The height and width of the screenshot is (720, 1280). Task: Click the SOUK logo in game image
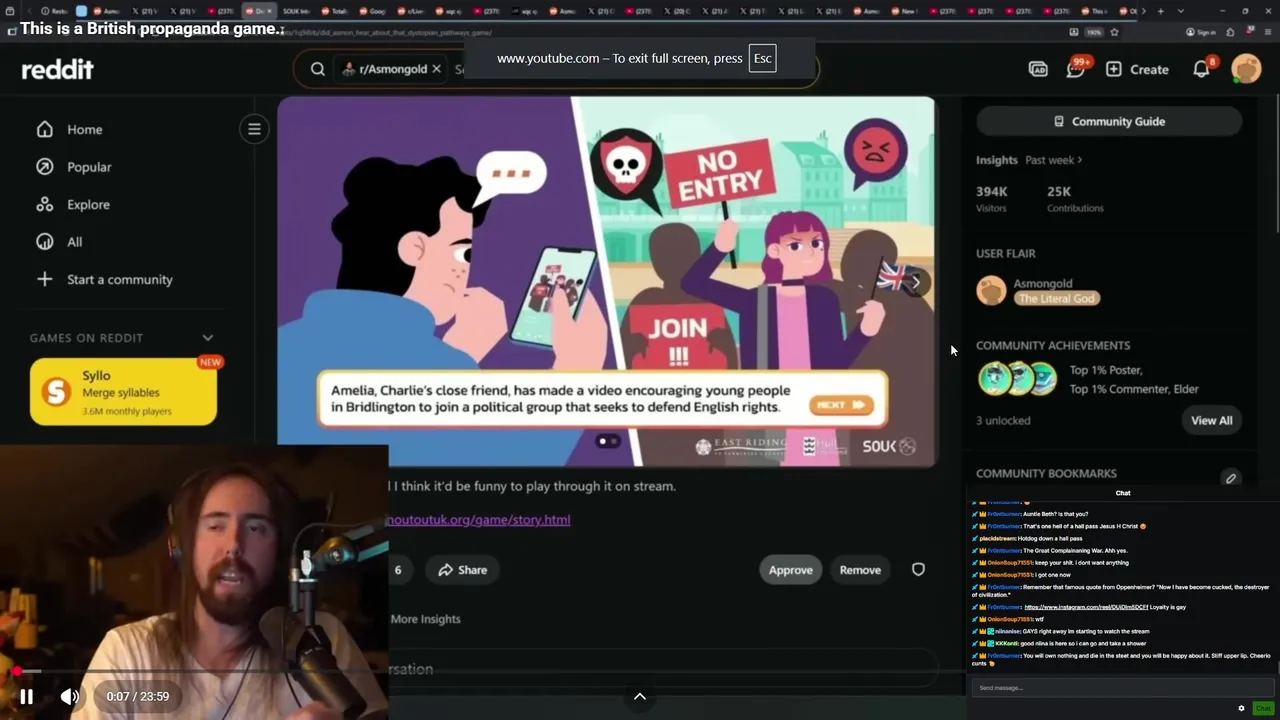[888, 446]
